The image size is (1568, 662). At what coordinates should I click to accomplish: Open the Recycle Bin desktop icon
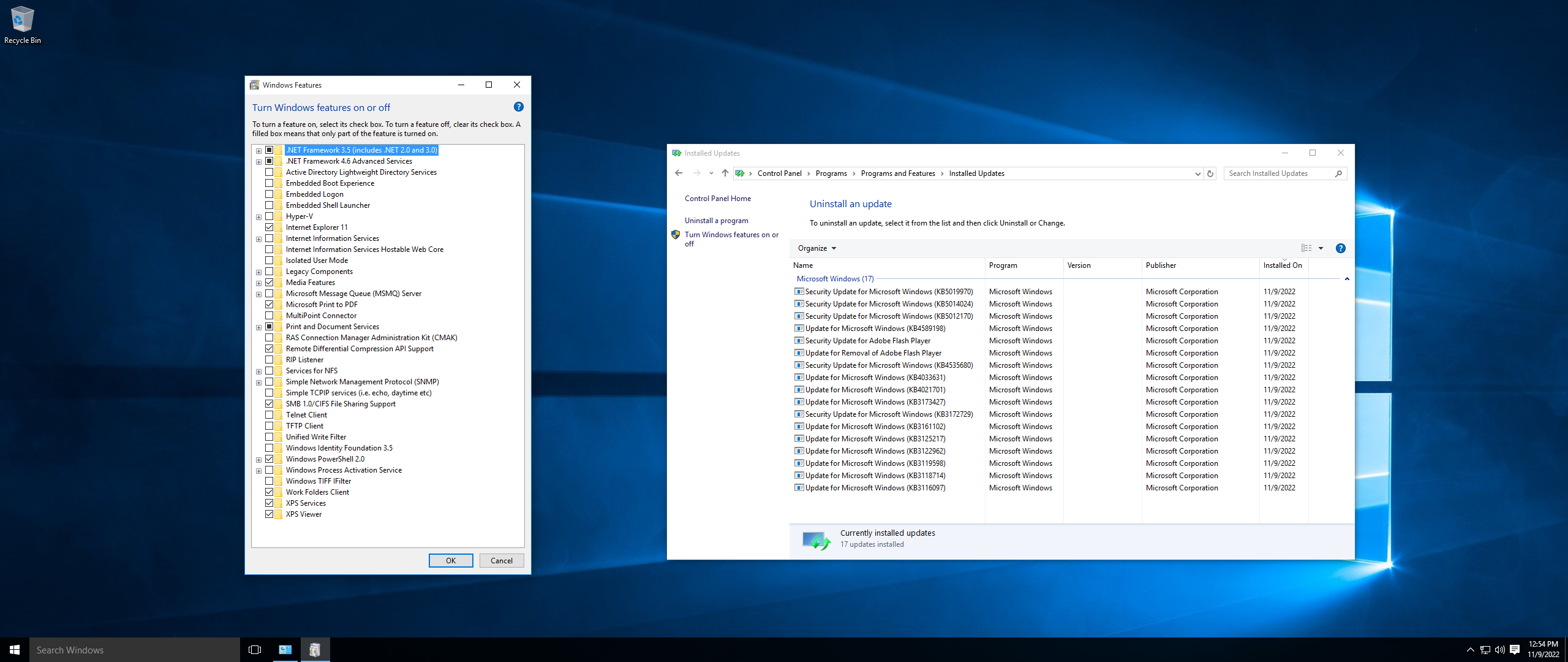22,25
